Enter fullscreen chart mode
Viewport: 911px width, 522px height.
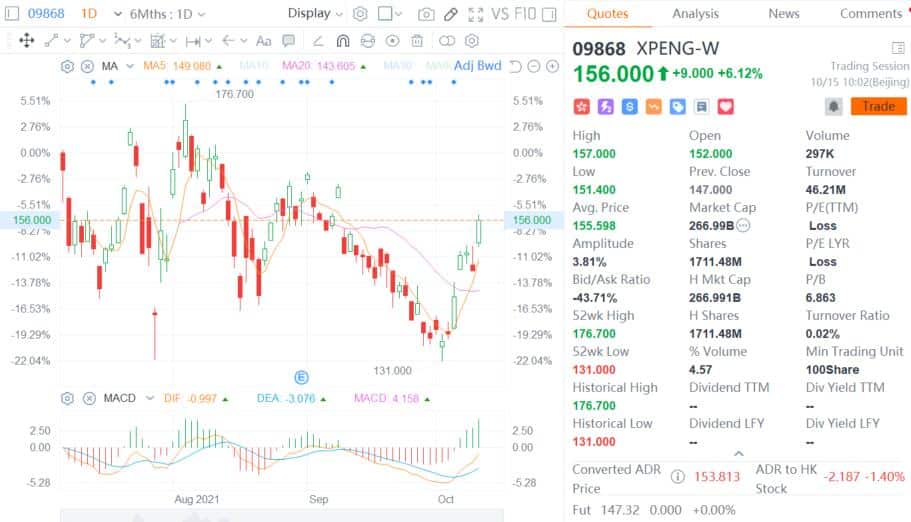476,14
